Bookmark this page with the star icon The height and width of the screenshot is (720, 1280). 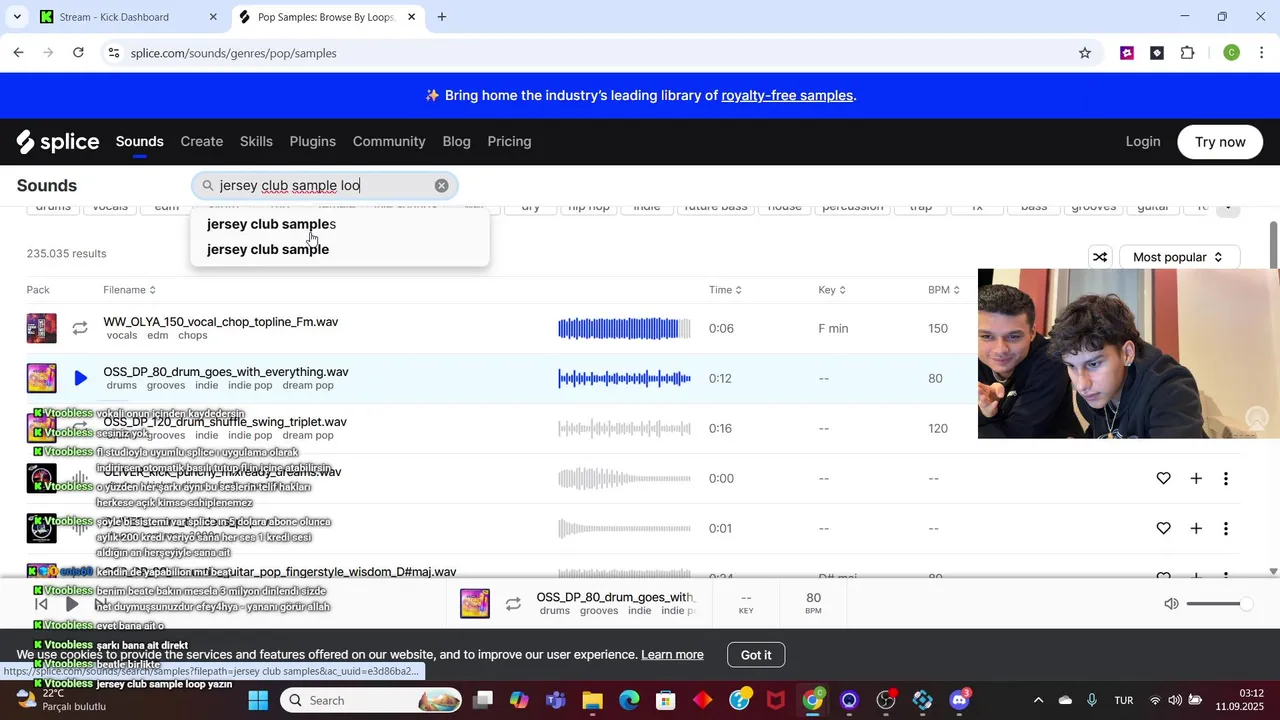click(1085, 53)
